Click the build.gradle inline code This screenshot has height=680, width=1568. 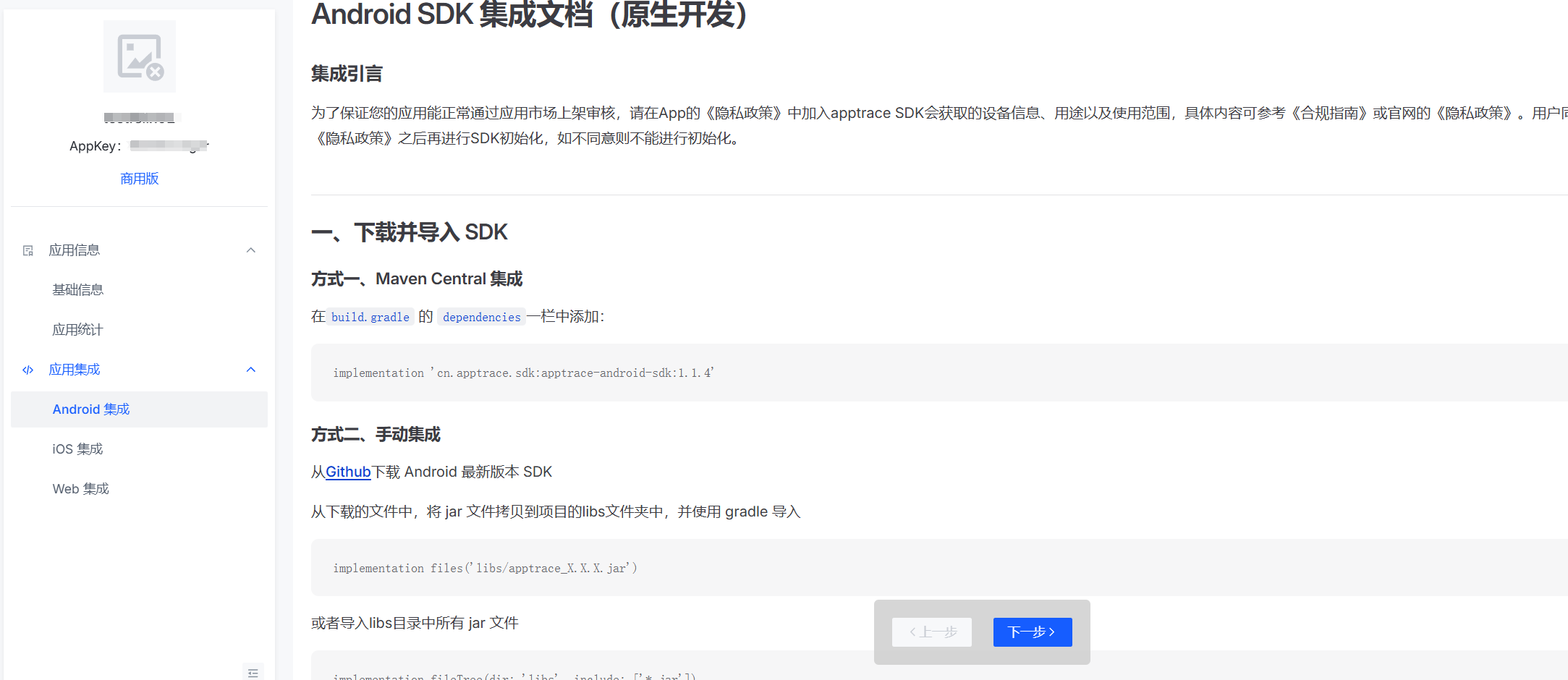pos(370,317)
